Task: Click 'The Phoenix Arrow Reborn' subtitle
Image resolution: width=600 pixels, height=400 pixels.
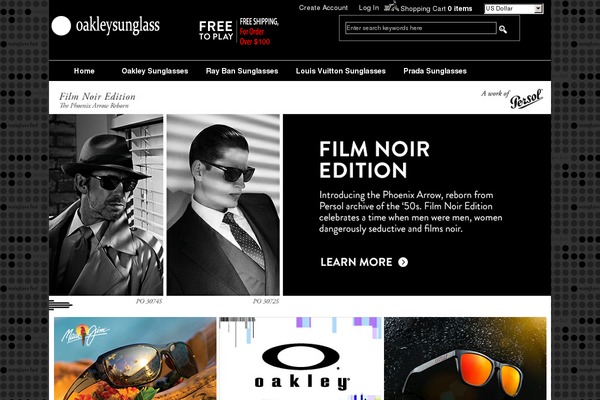Action: coord(94,106)
